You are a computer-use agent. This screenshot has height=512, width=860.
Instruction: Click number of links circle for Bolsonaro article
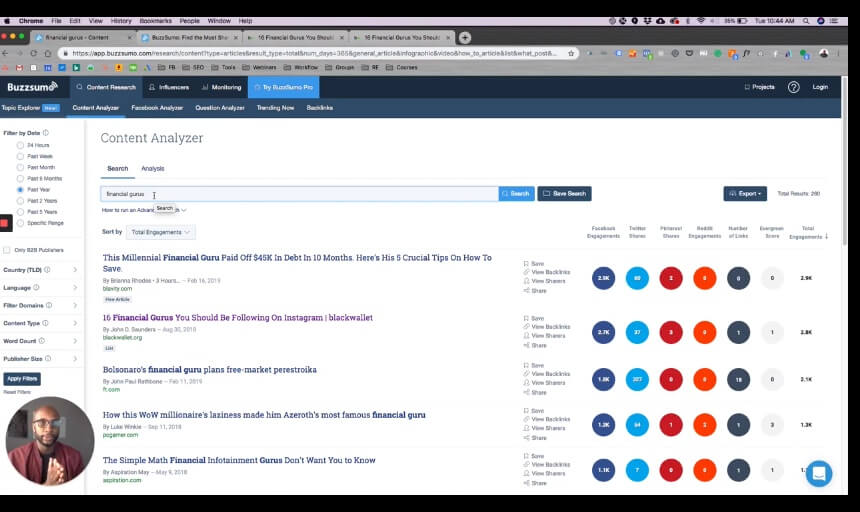pyautogui.click(x=738, y=379)
